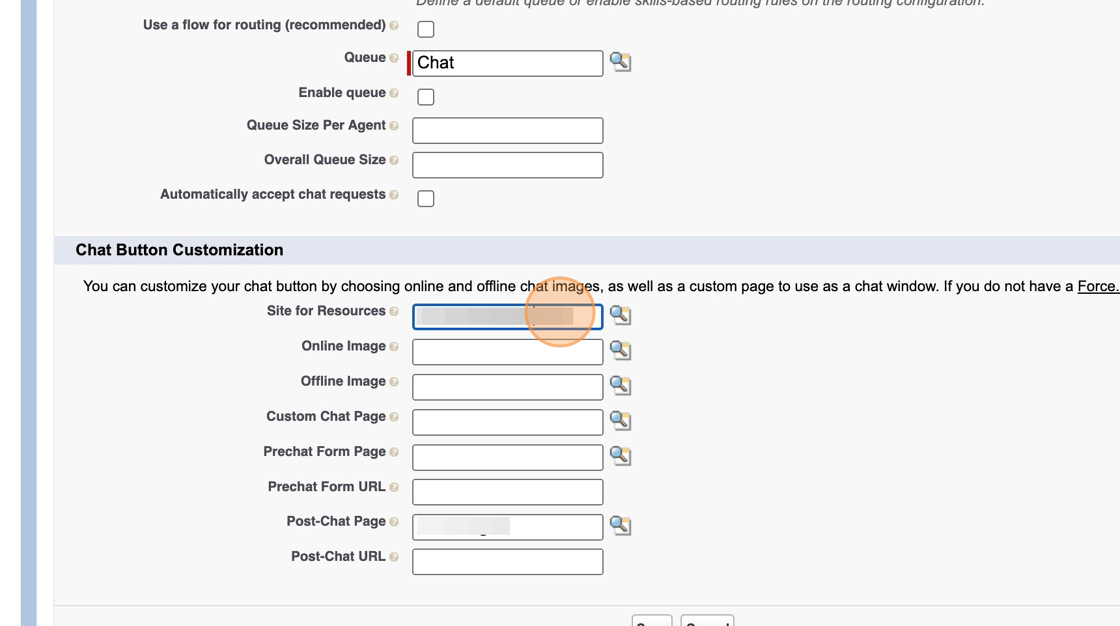This screenshot has height=626, width=1120.
Task: Open the Online Image lookup icon
Action: click(x=620, y=350)
